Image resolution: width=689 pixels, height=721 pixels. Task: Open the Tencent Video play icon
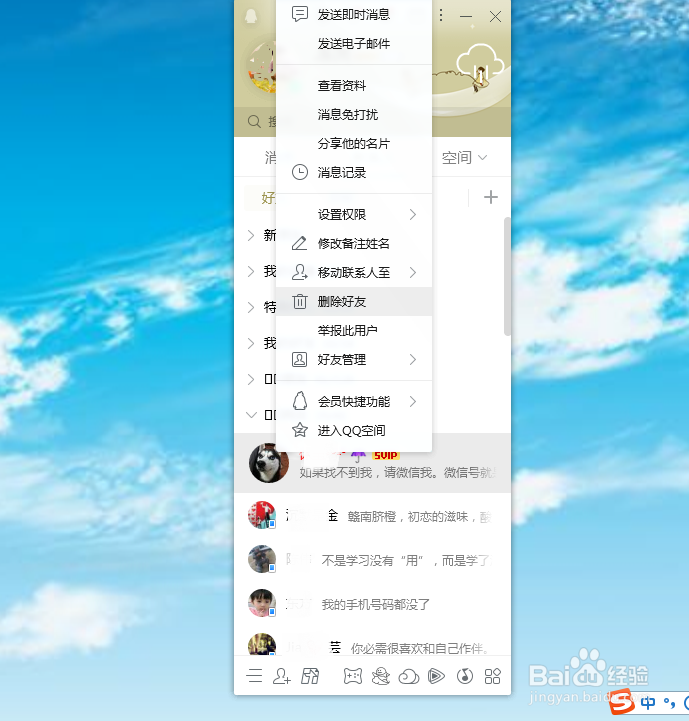(436, 676)
